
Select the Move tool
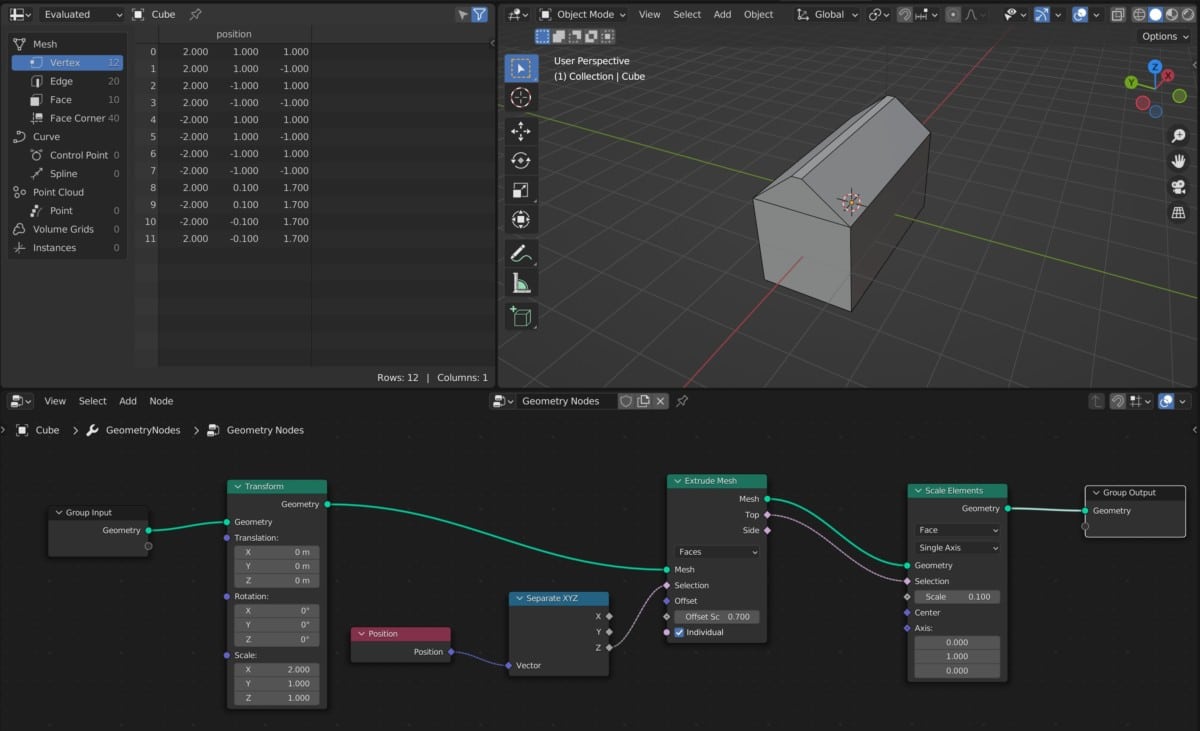(x=520, y=131)
